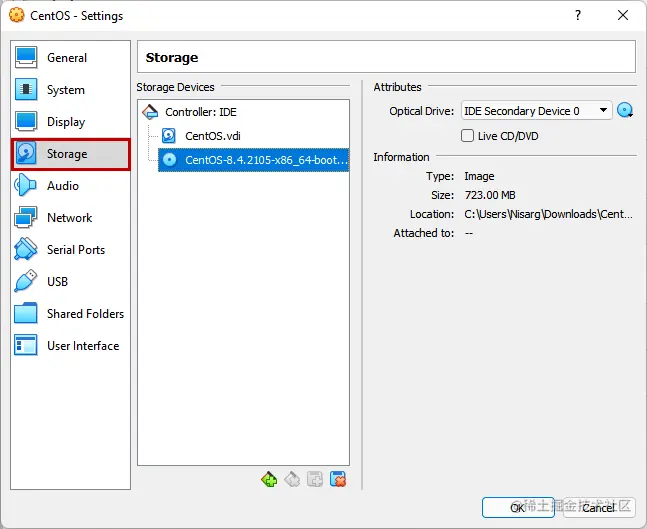This screenshot has width=647, height=529.
Task: Click the System chip icon
Action: coord(26,89)
